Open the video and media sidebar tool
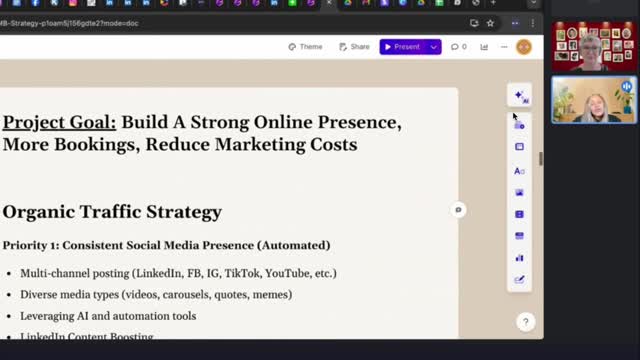Viewport: 640px width, 360px height. click(519, 214)
